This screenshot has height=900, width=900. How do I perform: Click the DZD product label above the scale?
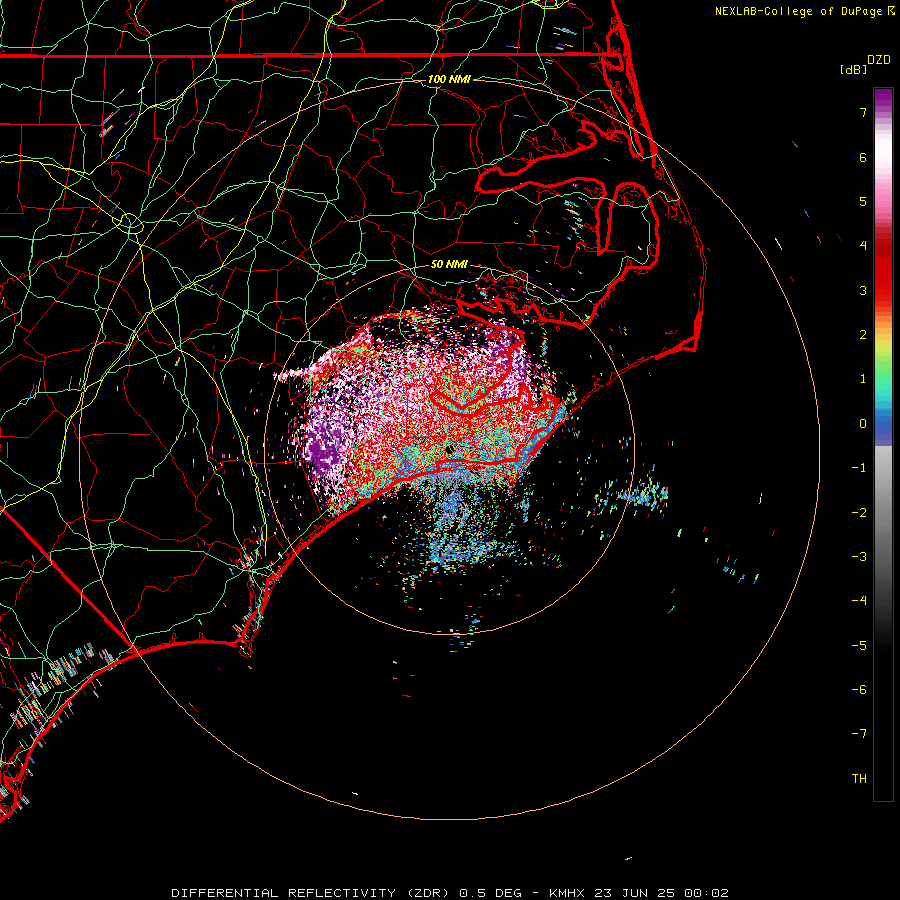click(x=878, y=60)
